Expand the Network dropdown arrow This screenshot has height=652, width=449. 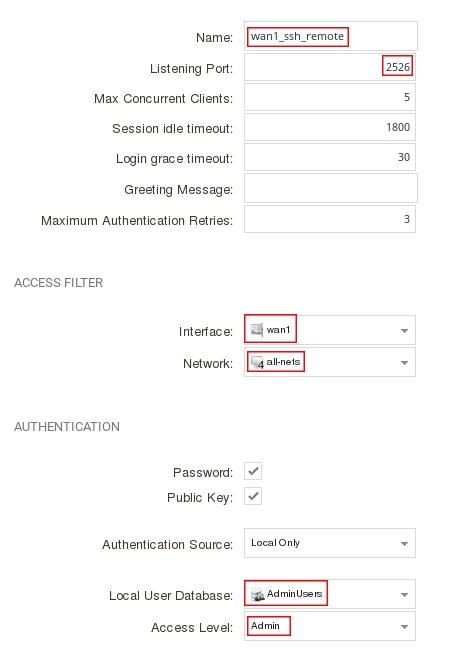(x=404, y=363)
